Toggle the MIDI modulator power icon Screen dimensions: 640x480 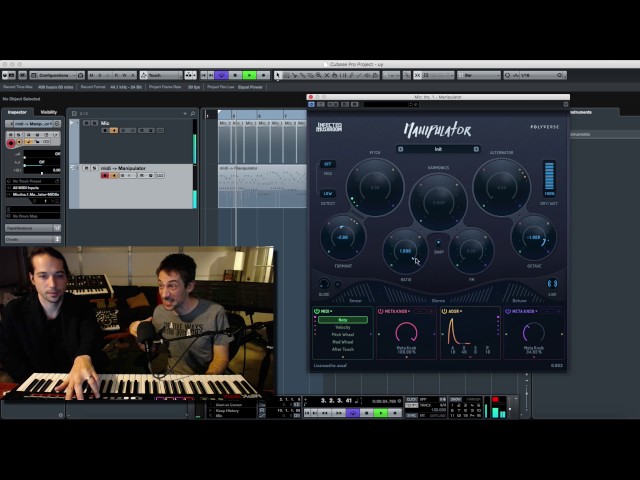317,311
